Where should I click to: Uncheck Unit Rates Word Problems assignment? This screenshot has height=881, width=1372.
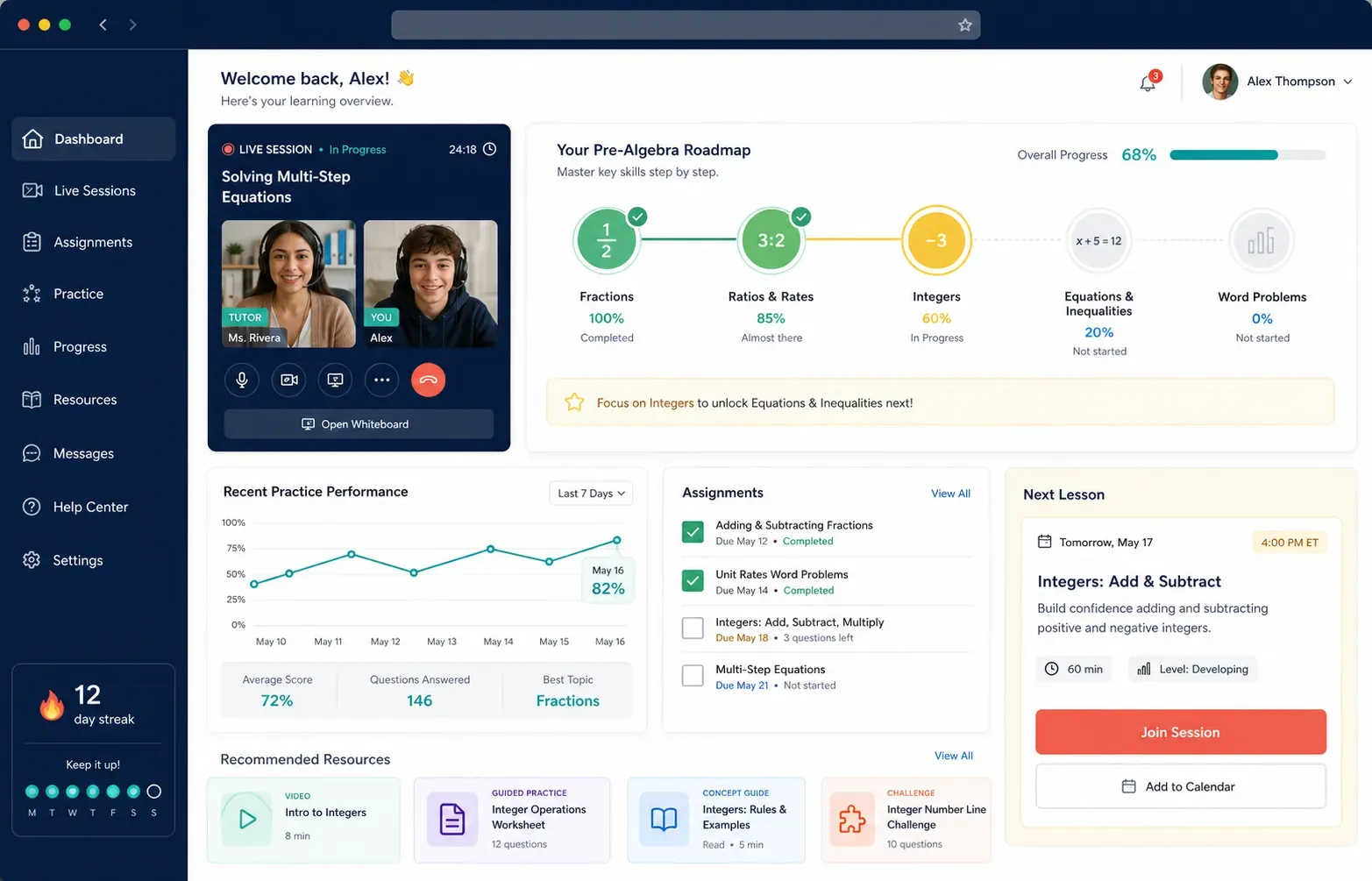(693, 580)
